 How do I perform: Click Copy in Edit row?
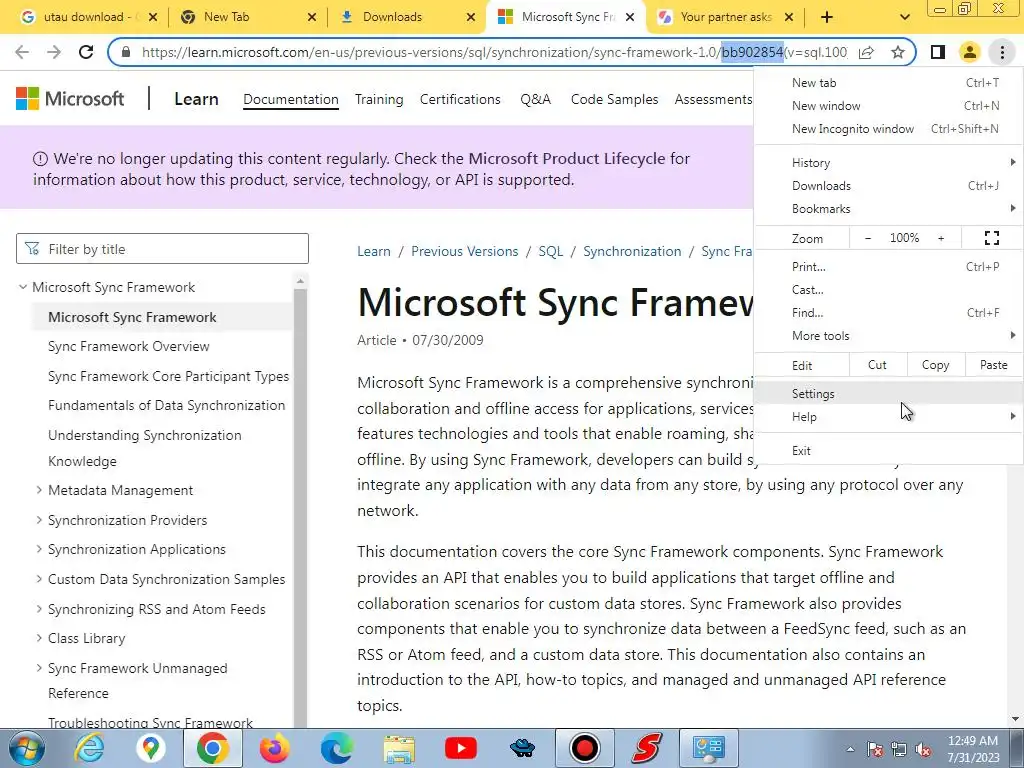tap(935, 365)
